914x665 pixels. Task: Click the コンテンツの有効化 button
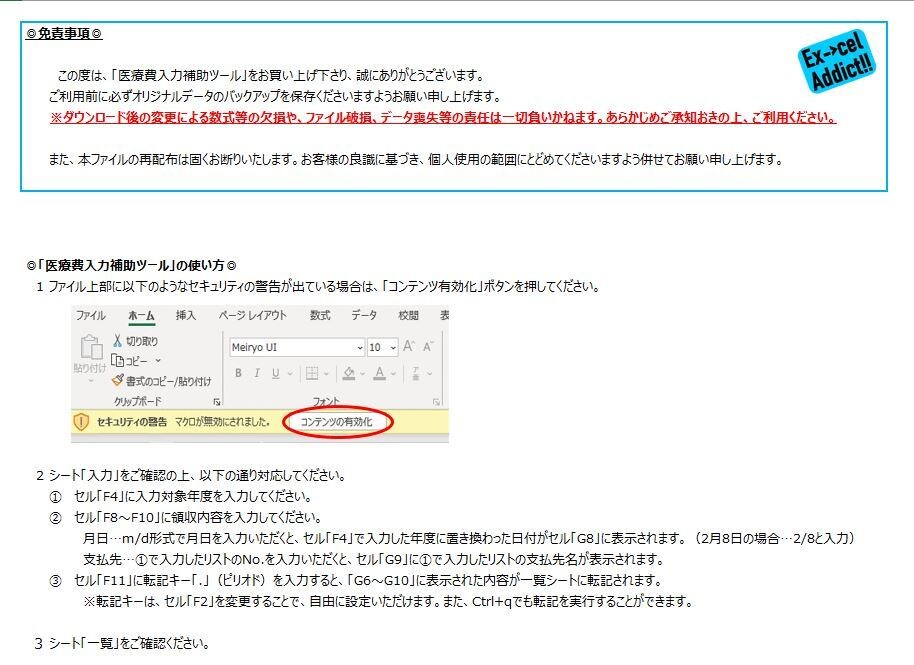(x=336, y=421)
